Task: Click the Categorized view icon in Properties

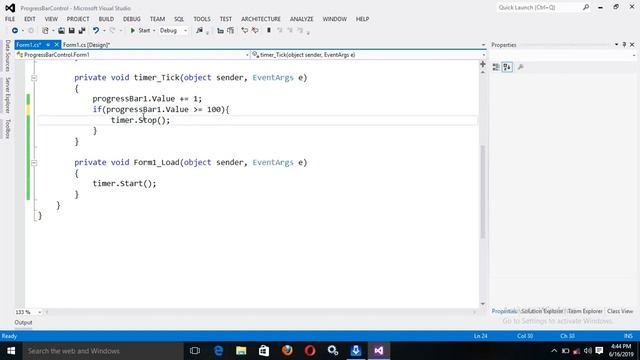Action: [x=496, y=67]
